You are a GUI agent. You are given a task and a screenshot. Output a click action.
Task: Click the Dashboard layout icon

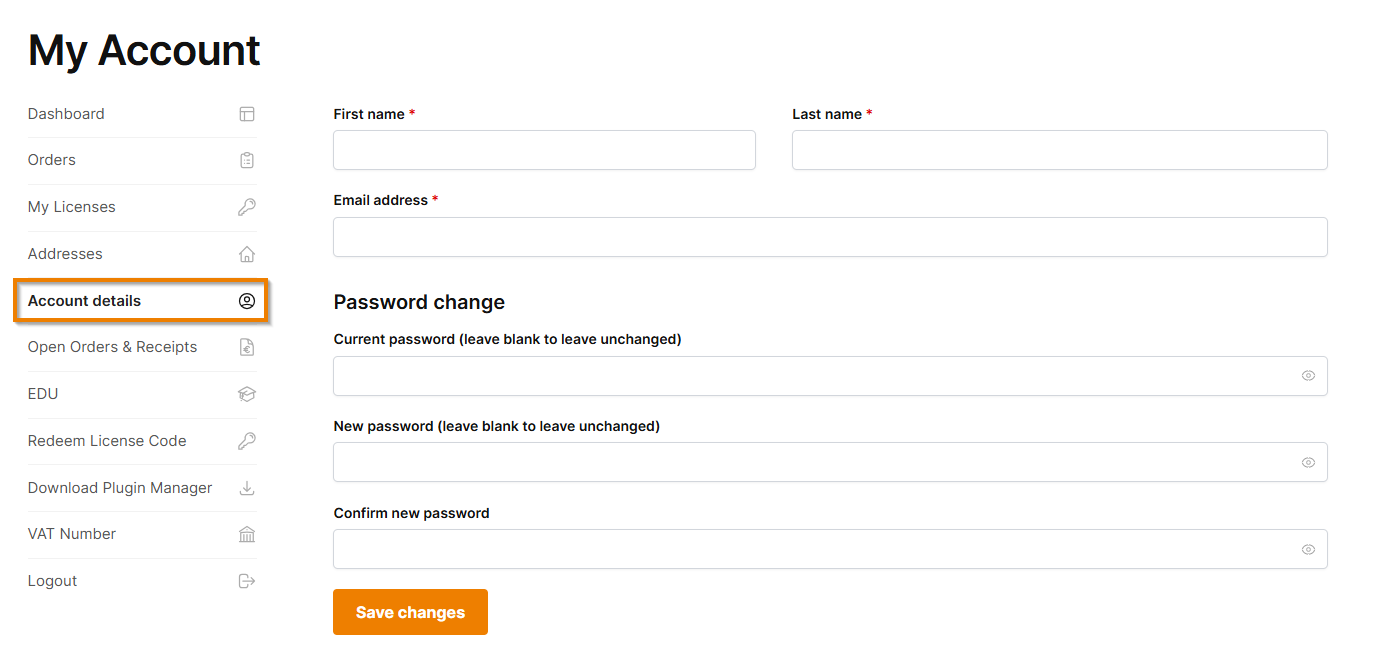point(247,114)
